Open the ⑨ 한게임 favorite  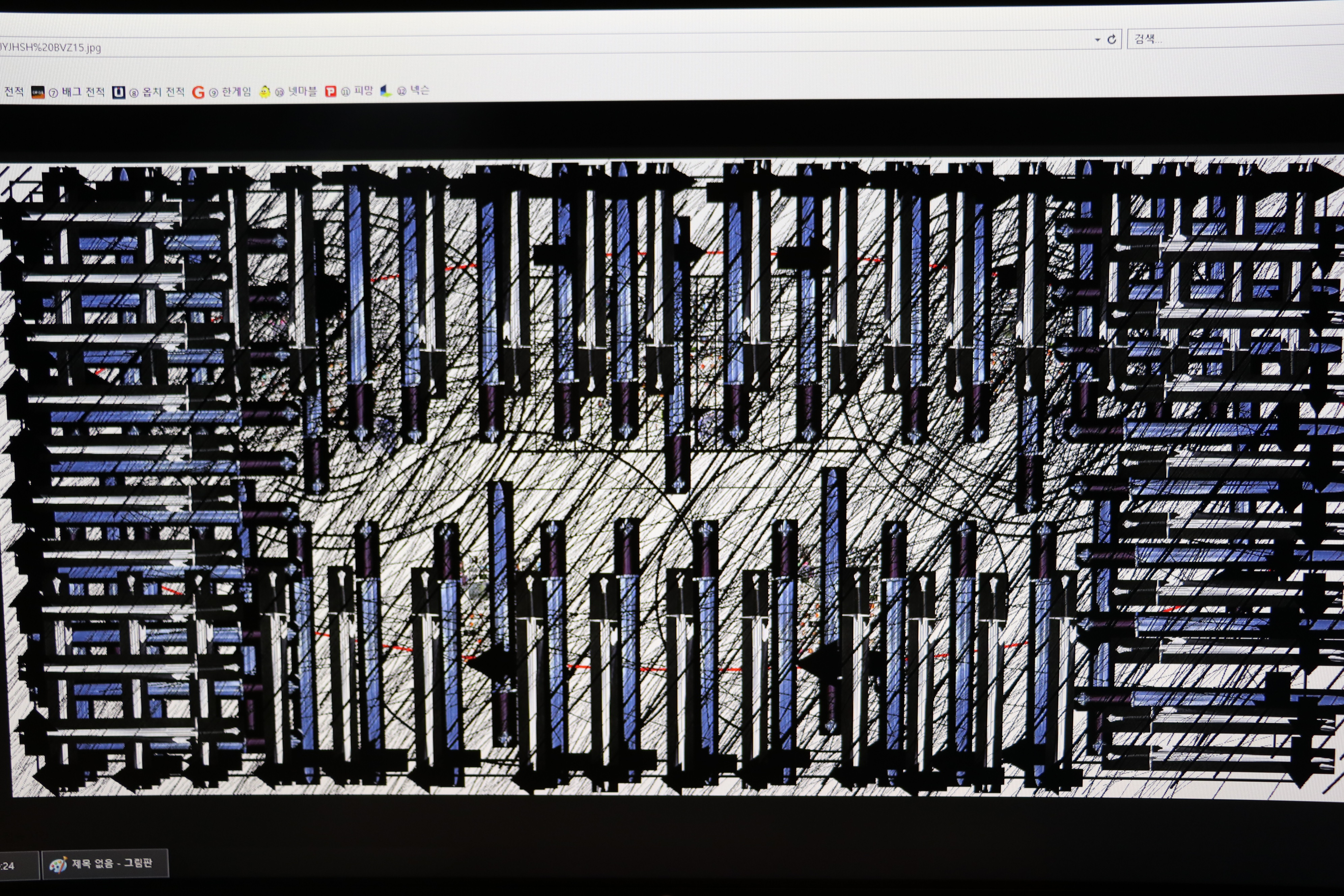point(222,92)
